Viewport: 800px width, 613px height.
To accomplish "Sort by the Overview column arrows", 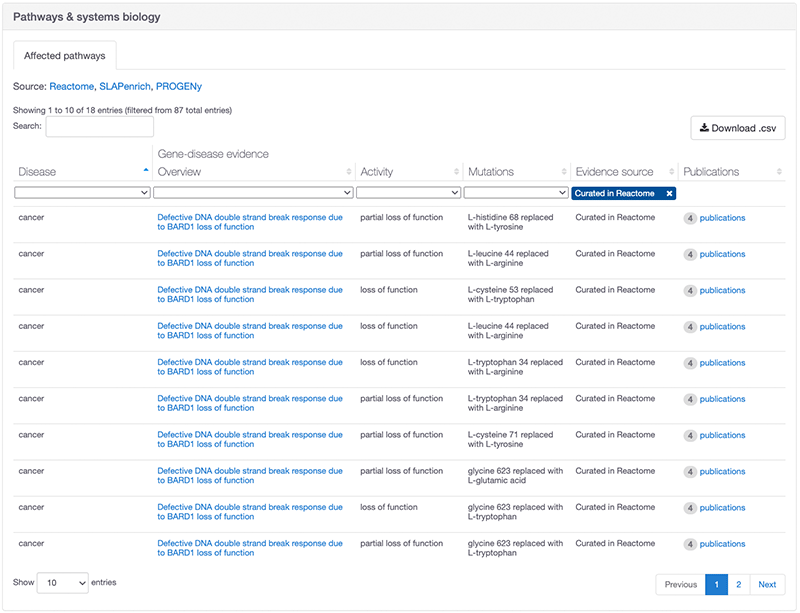I will (x=349, y=172).
